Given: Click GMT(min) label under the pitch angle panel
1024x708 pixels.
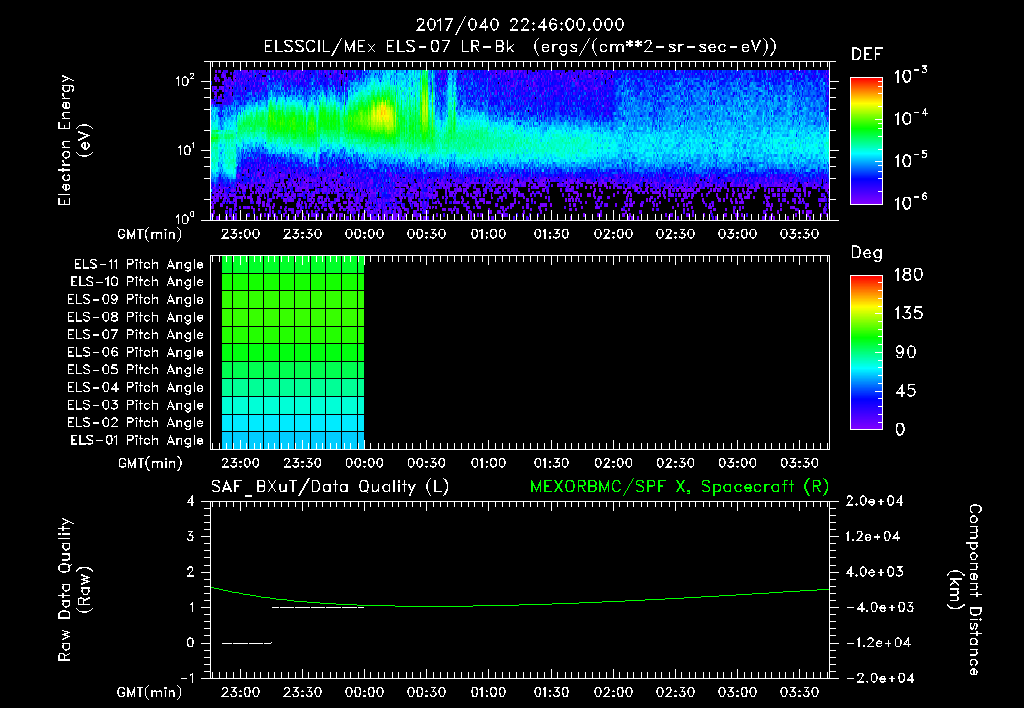Looking at the screenshot, I should [x=150, y=463].
